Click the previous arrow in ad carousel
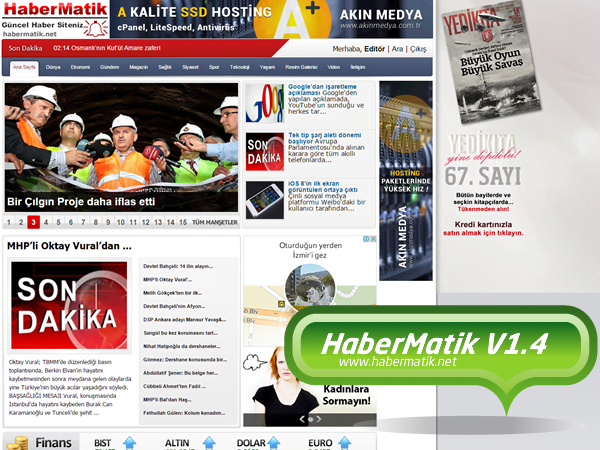 coord(302,419)
